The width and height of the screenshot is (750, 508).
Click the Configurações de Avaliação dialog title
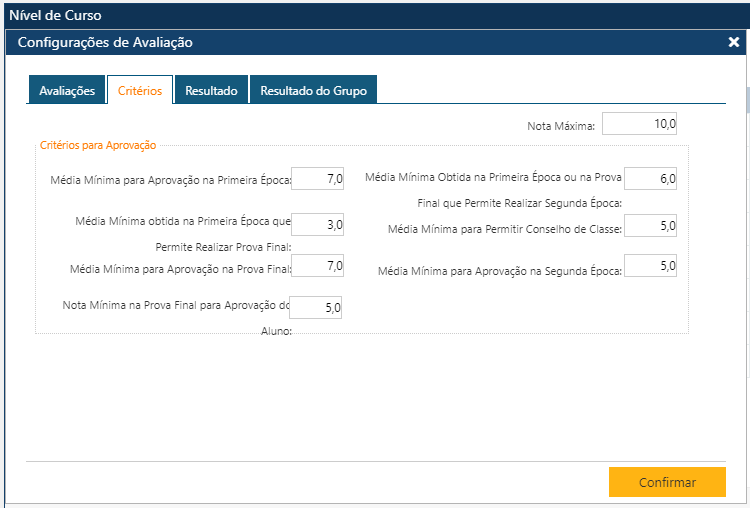coord(105,43)
